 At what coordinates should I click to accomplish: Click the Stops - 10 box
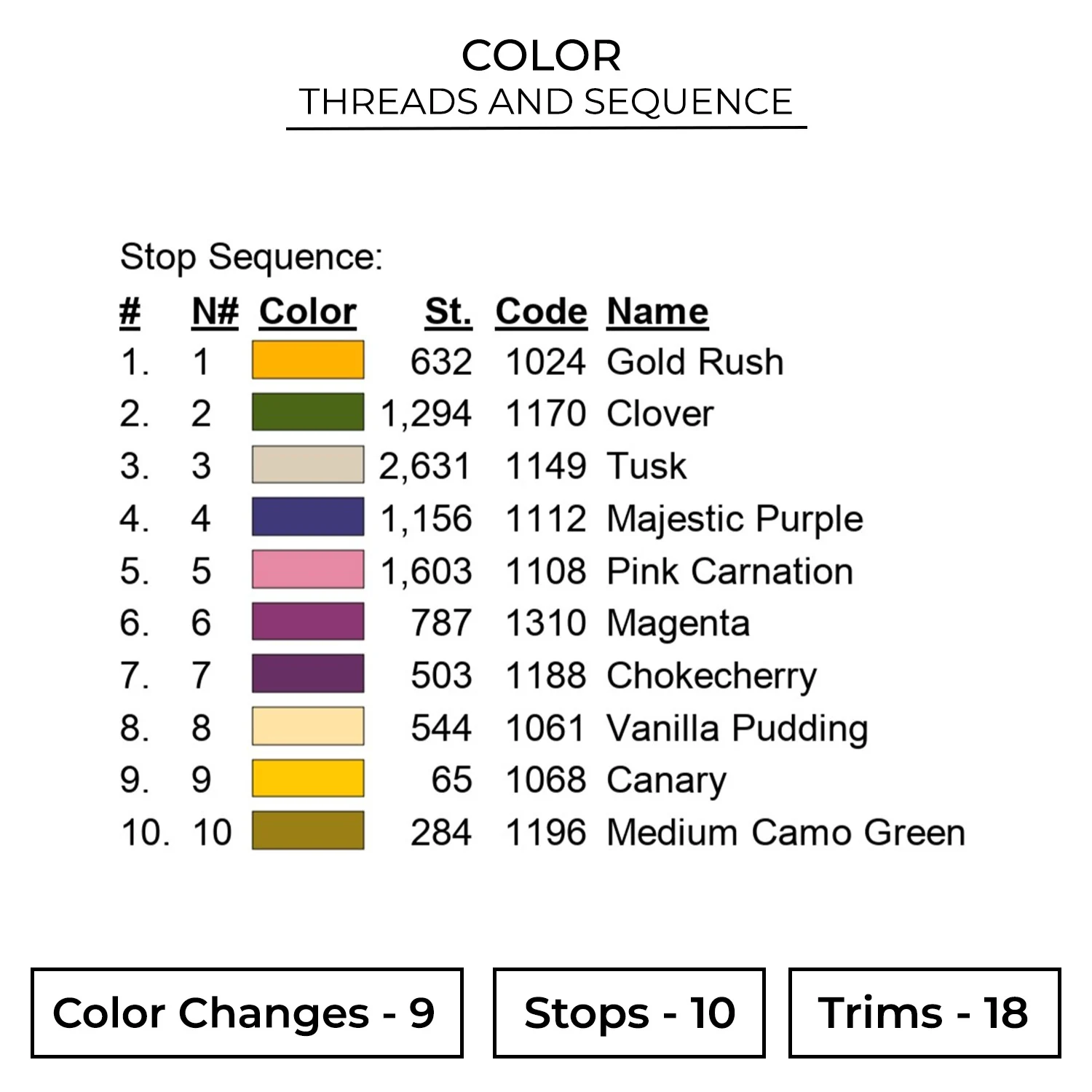click(629, 1013)
